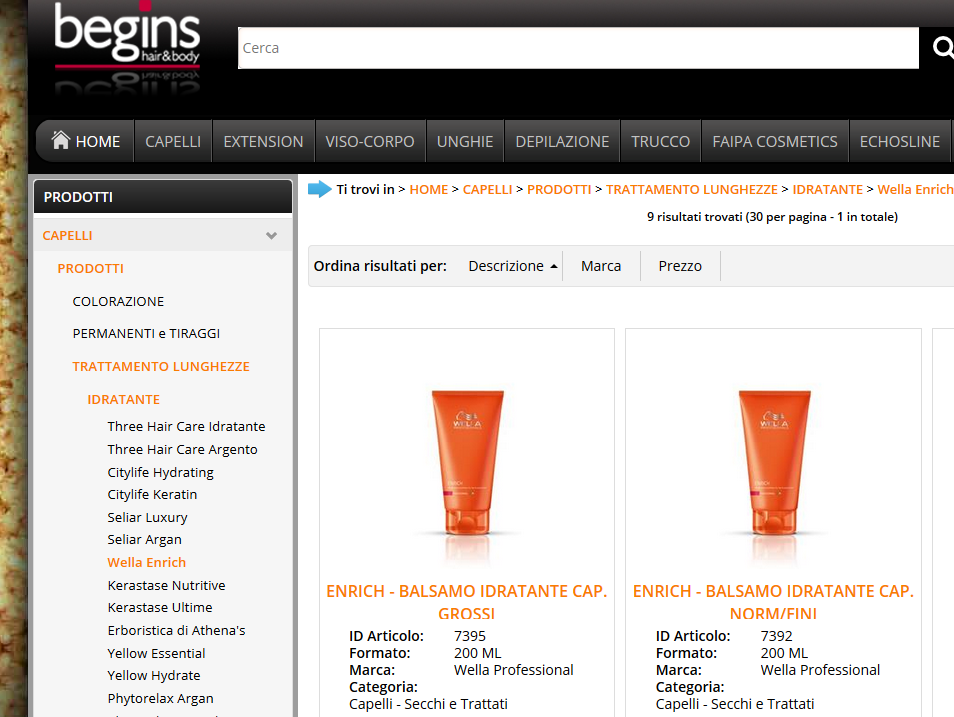Collapse the CAPELLI sidebar chevron
954x717 pixels.
click(x=271, y=236)
